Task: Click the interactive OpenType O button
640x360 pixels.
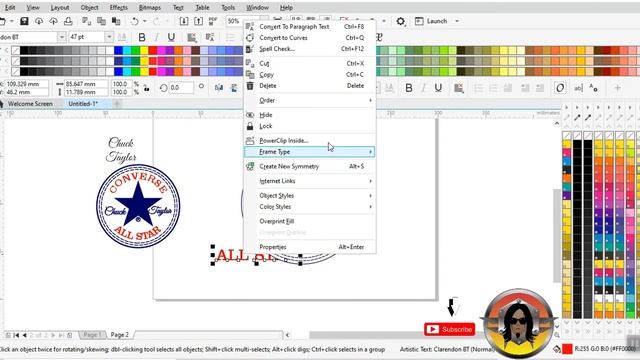Action: pos(560,88)
